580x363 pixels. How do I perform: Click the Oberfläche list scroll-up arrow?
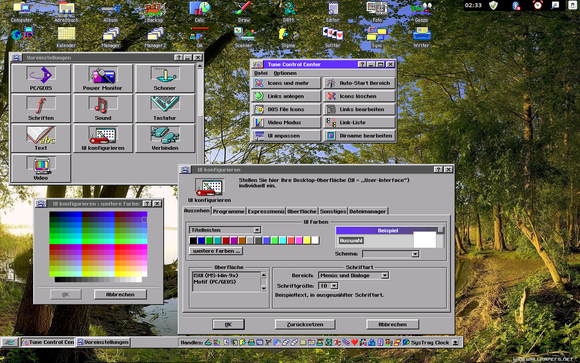point(263,275)
